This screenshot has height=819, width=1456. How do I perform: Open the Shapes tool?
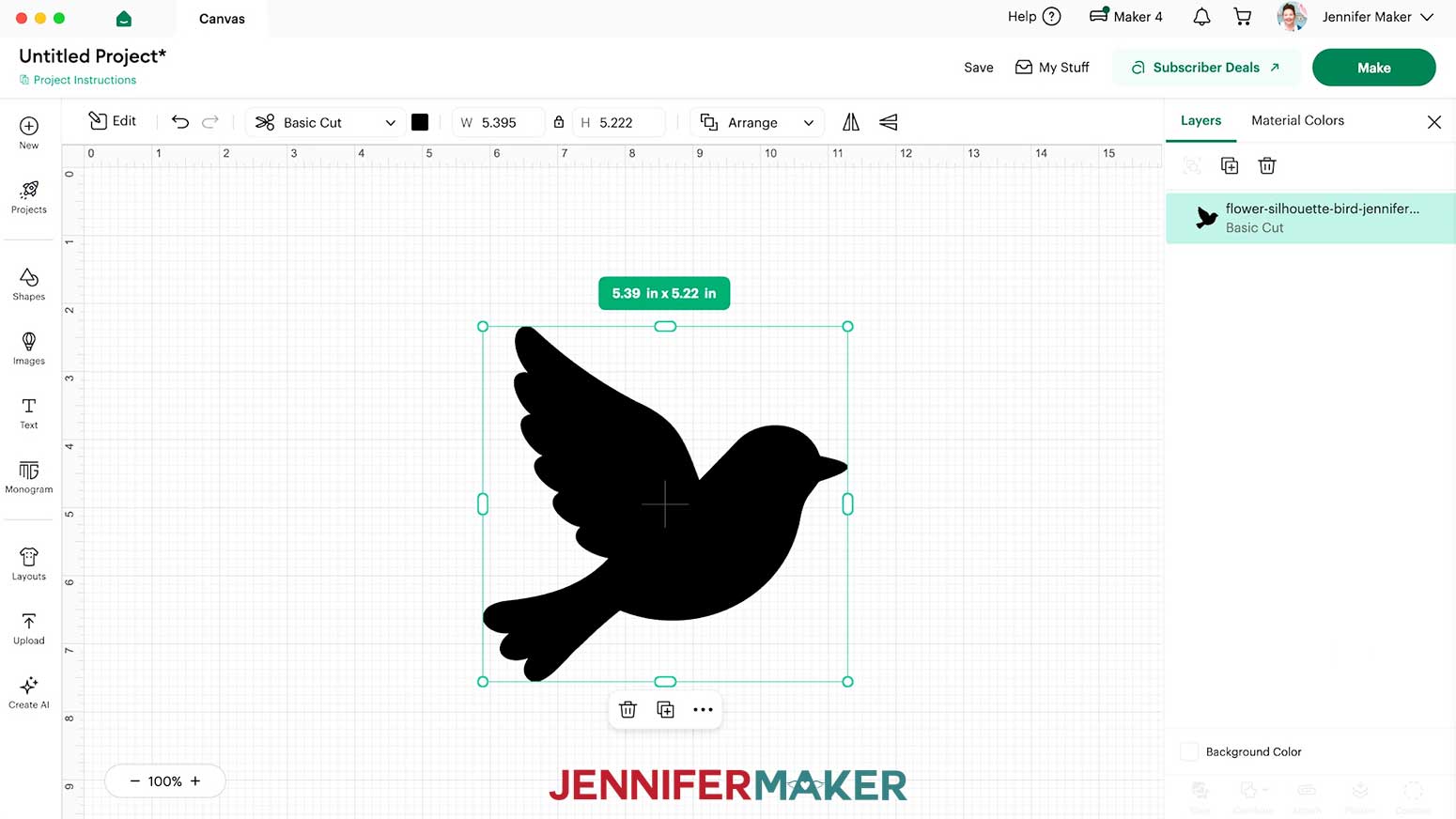point(29,284)
